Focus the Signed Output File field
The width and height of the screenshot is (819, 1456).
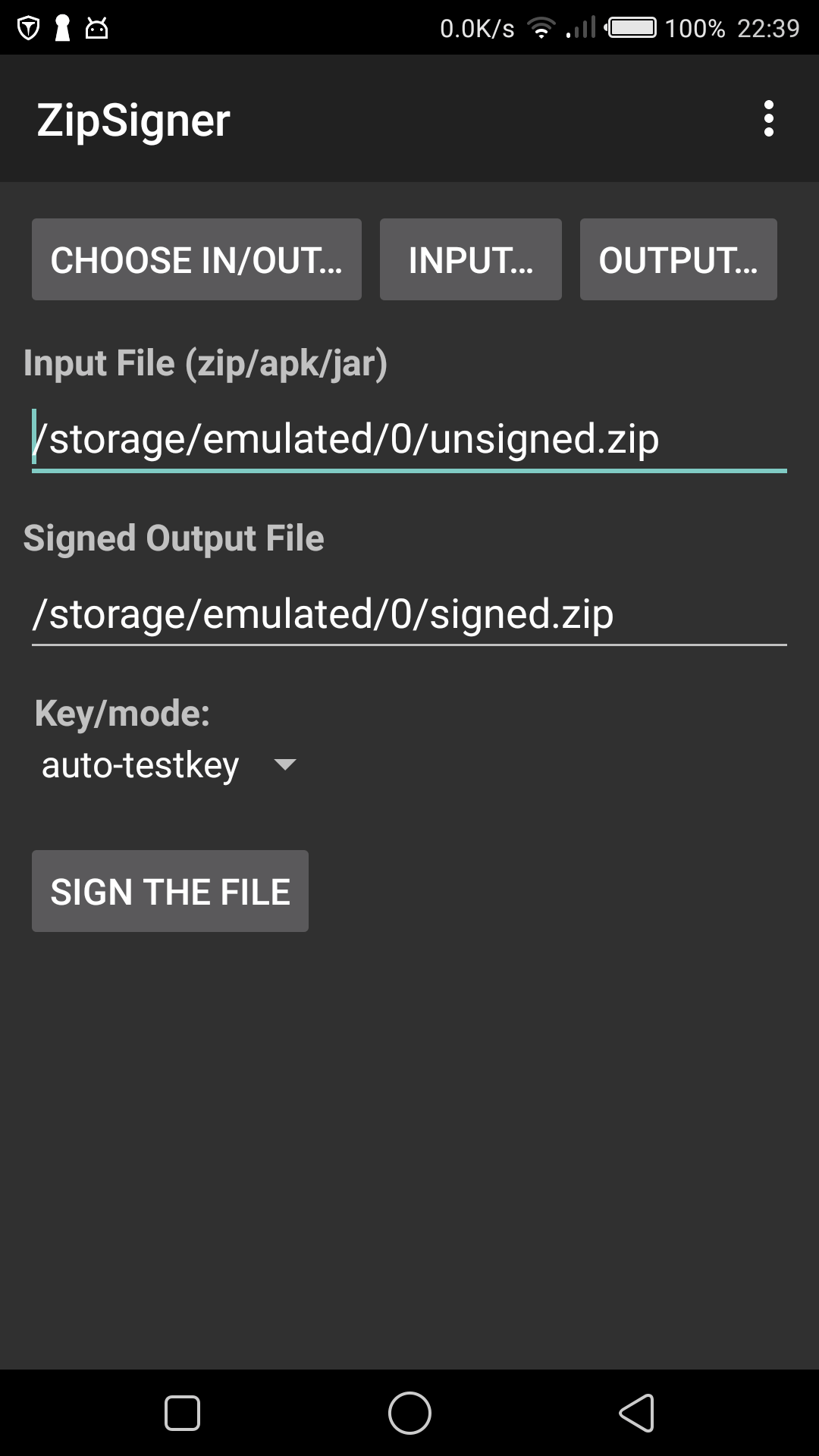(409, 613)
